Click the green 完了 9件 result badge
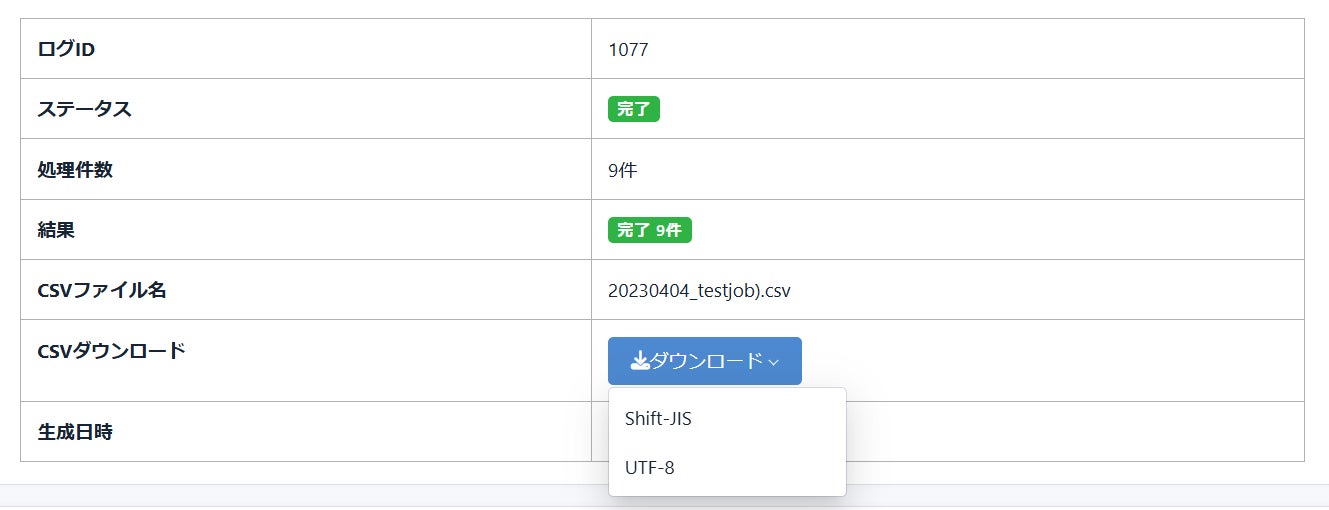1329x510 pixels. 649,230
